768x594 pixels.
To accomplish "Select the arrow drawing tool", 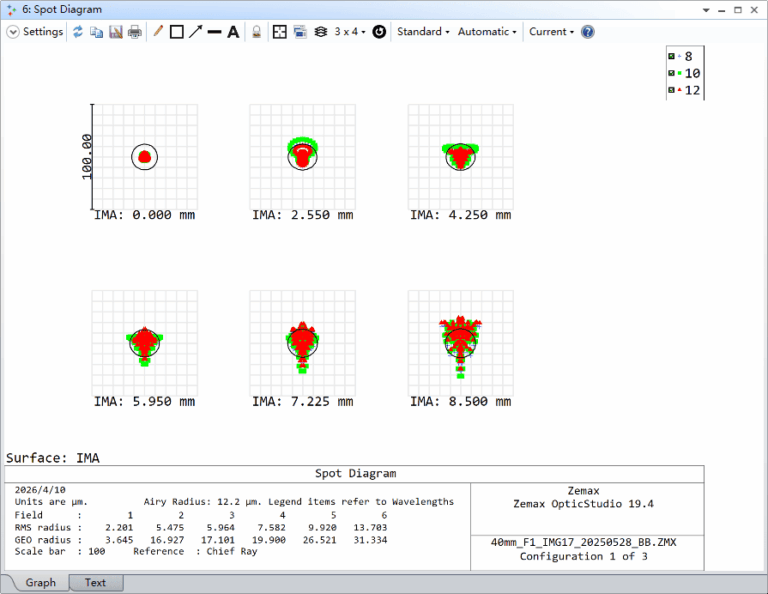I will tap(196, 32).
